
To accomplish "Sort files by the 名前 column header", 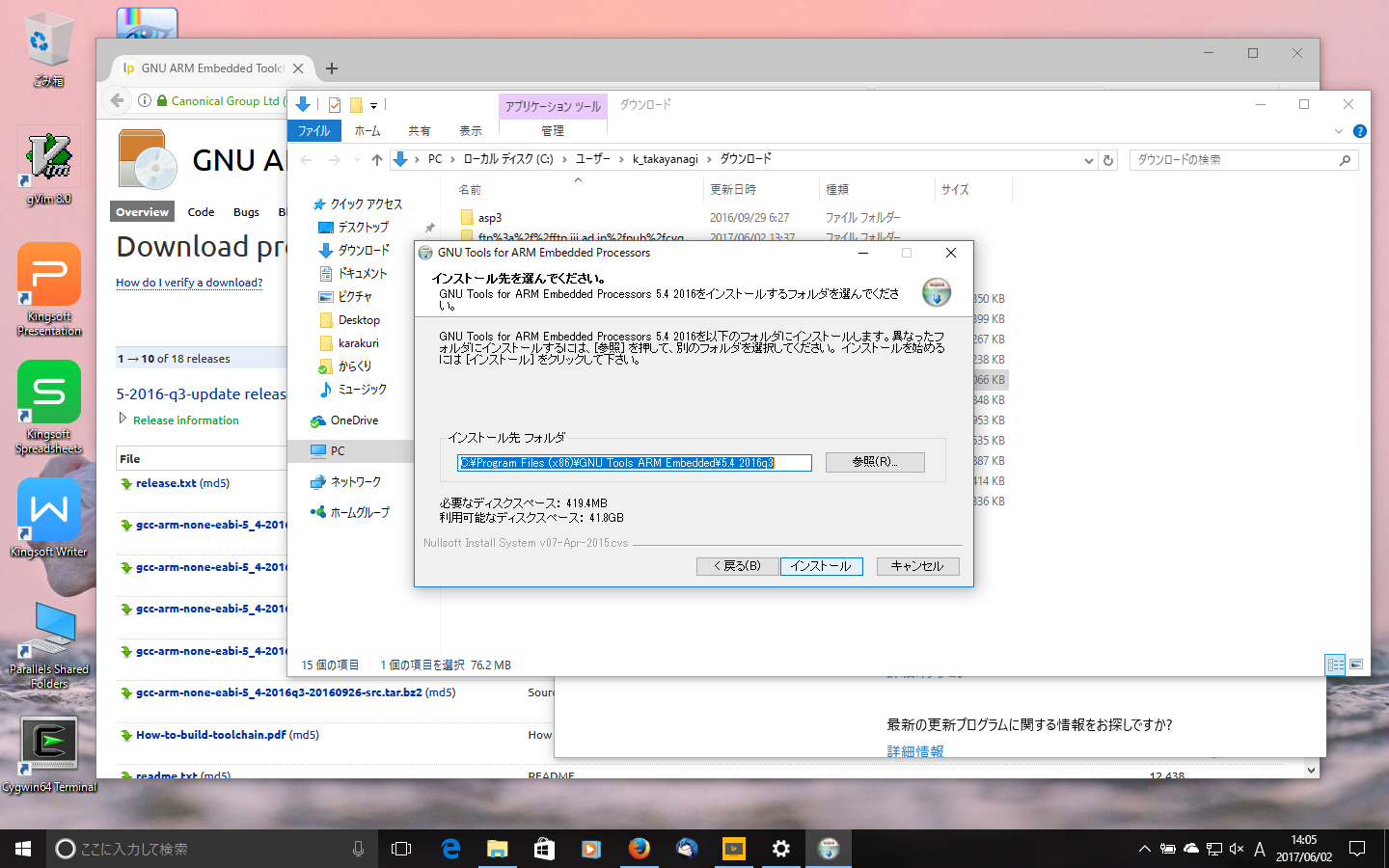I will 470,190.
